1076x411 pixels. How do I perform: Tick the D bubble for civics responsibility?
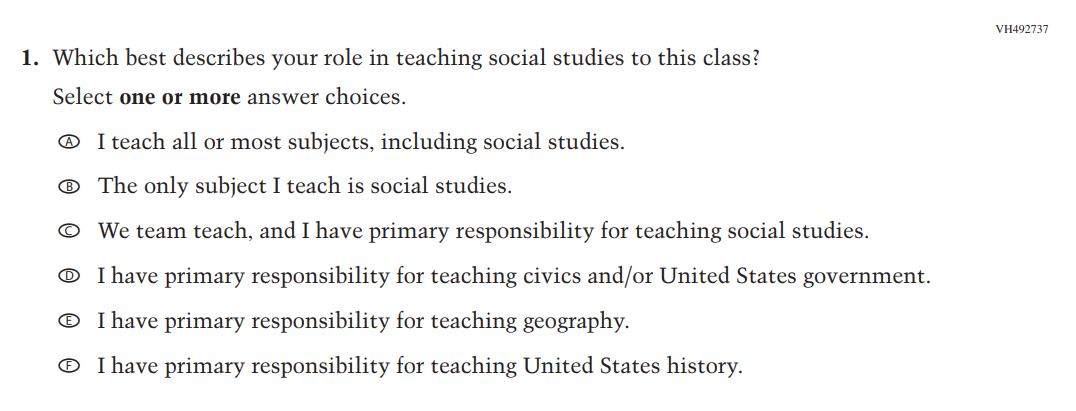point(69,277)
